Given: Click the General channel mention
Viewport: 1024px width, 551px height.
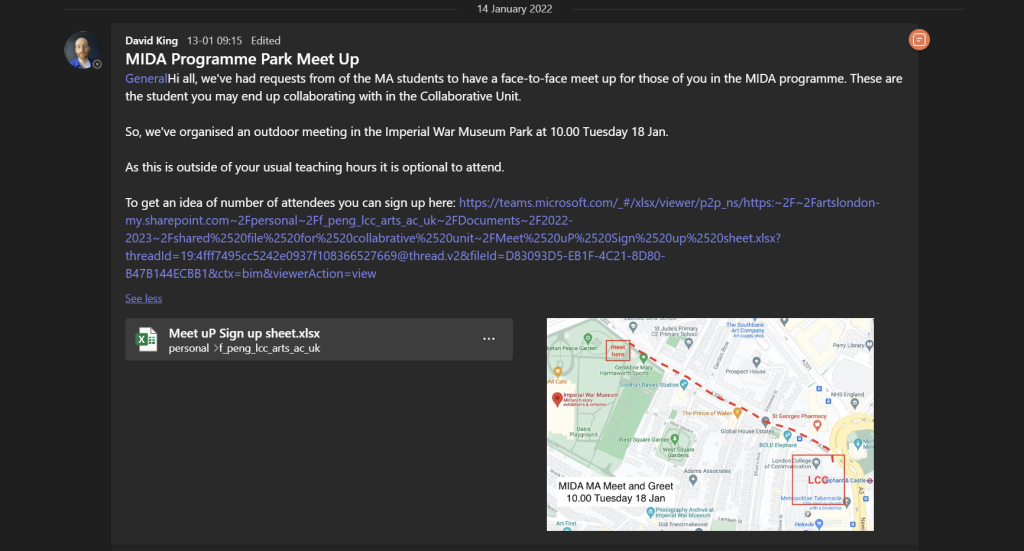Looking at the screenshot, I should coord(146,78).
